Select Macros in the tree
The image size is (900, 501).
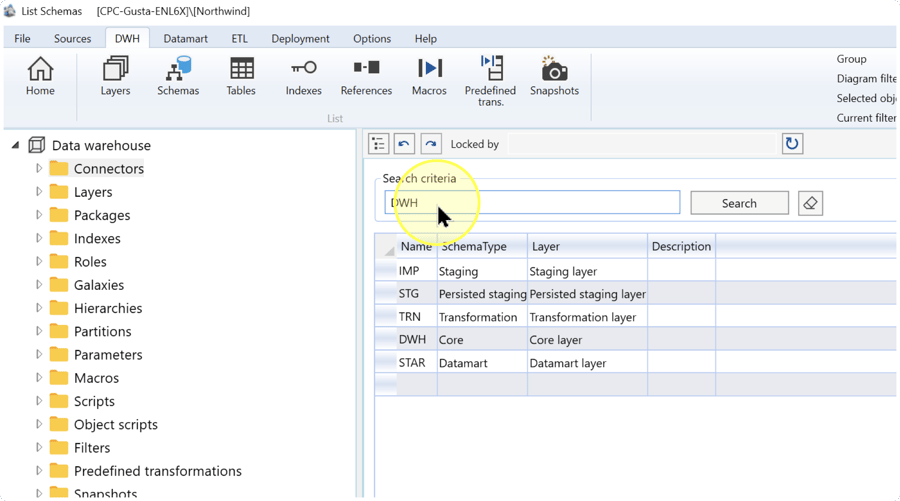96,378
